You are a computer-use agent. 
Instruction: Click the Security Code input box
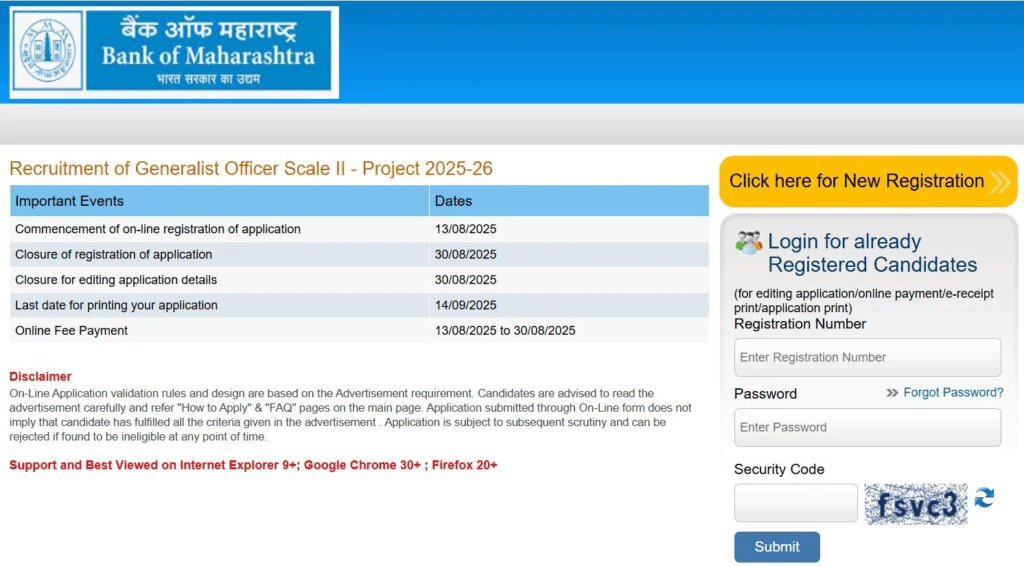click(795, 503)
